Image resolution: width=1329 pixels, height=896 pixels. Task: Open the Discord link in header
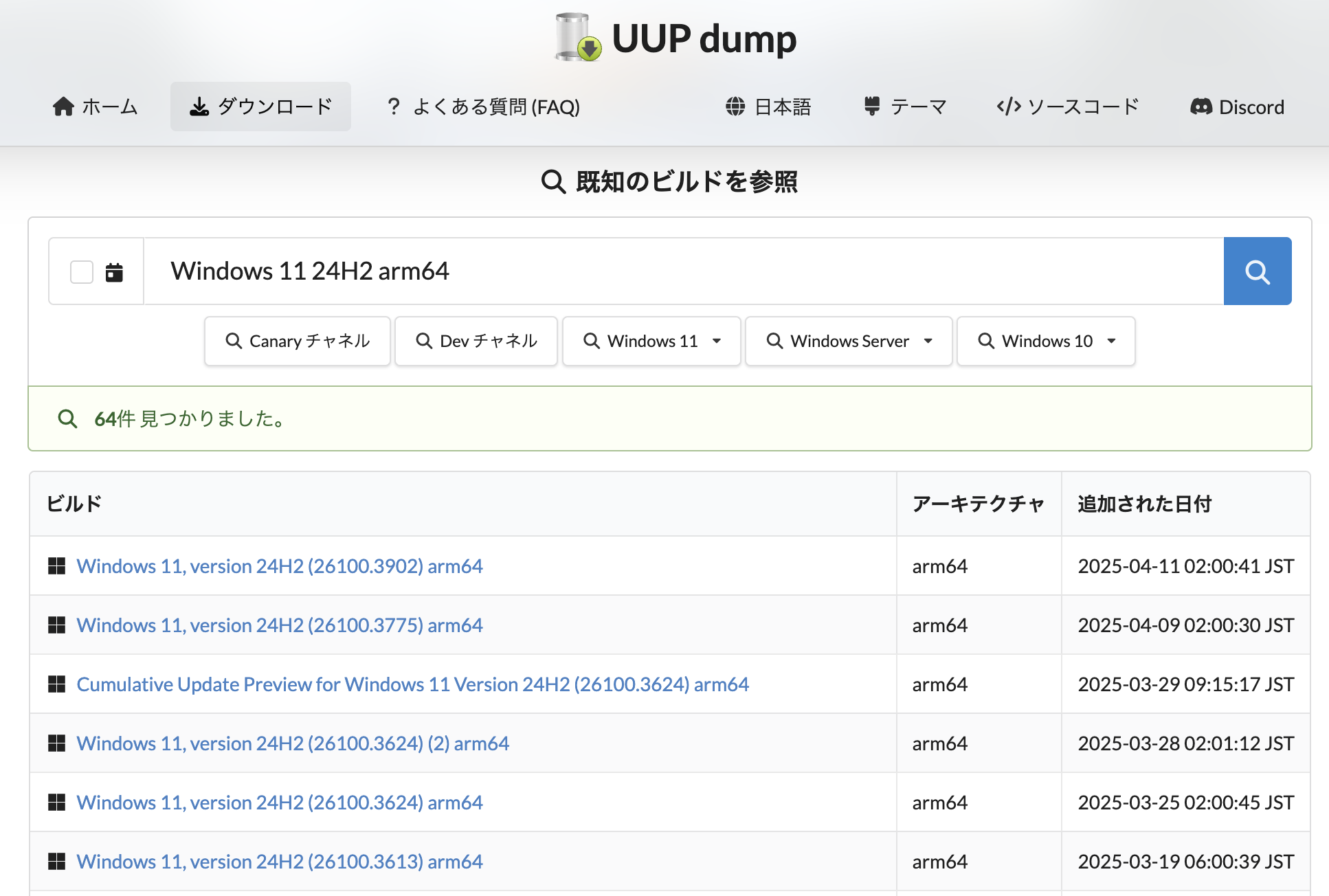click(x=1237, y=107)
